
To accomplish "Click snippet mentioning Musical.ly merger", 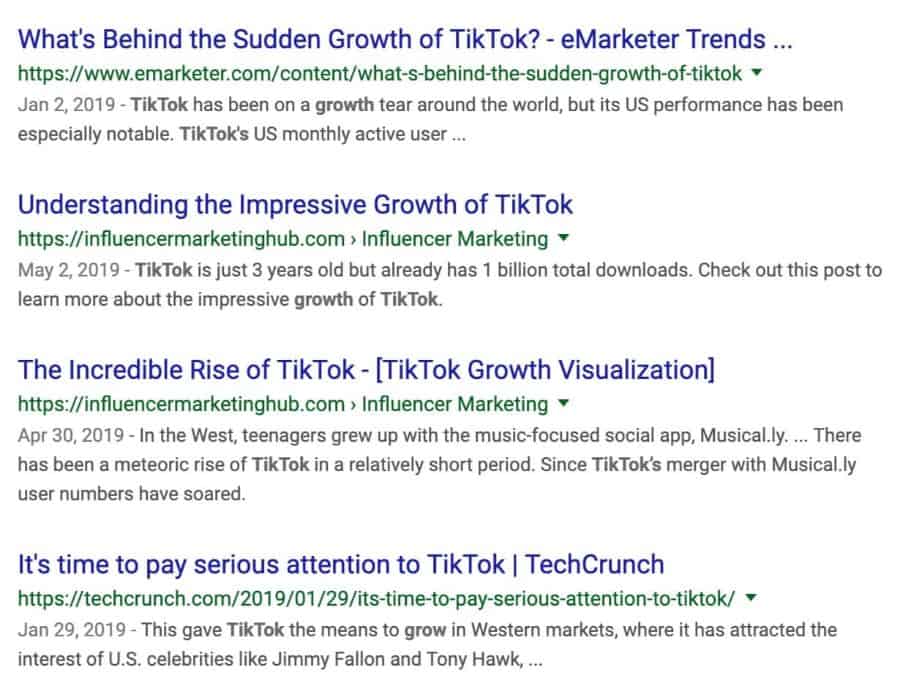I will (x=440, y=465).
